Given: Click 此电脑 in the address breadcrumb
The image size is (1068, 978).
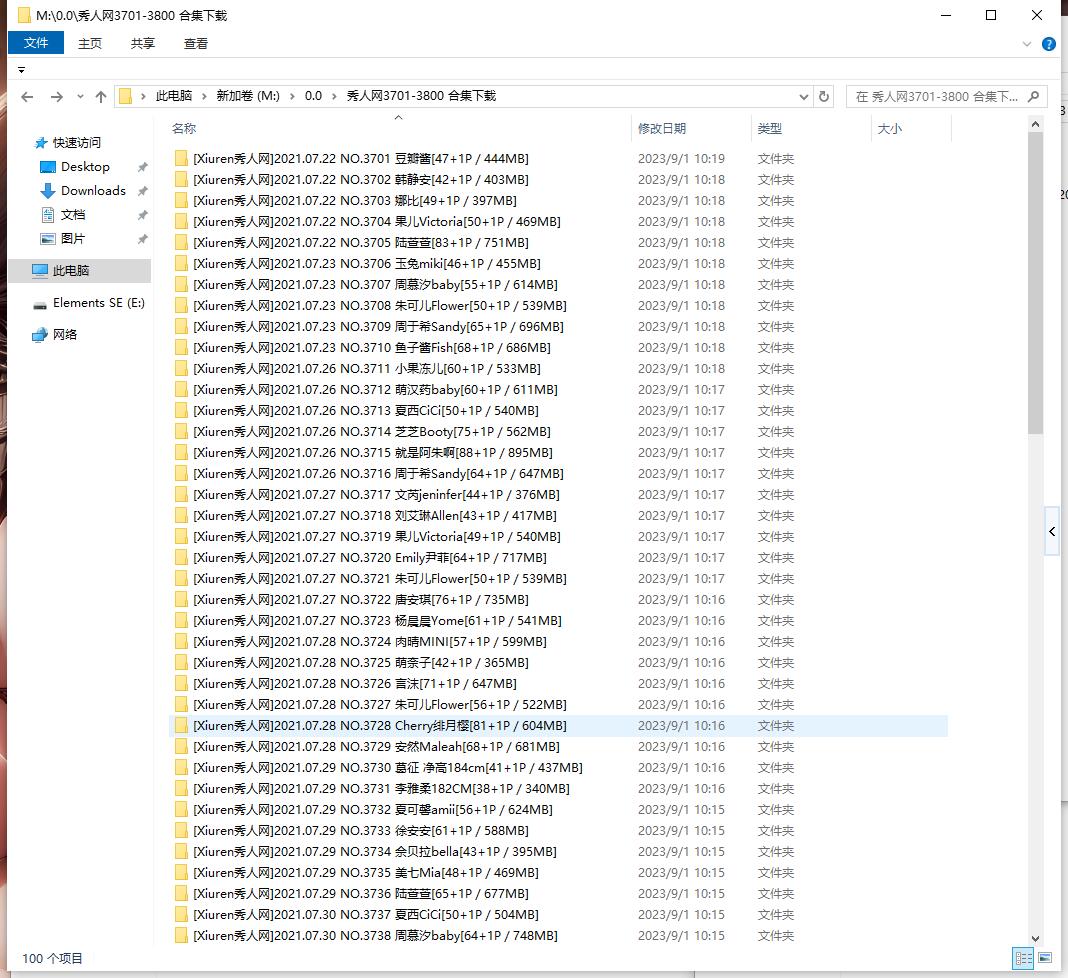Looking at the screenshot, I should (x=174, y=96).
